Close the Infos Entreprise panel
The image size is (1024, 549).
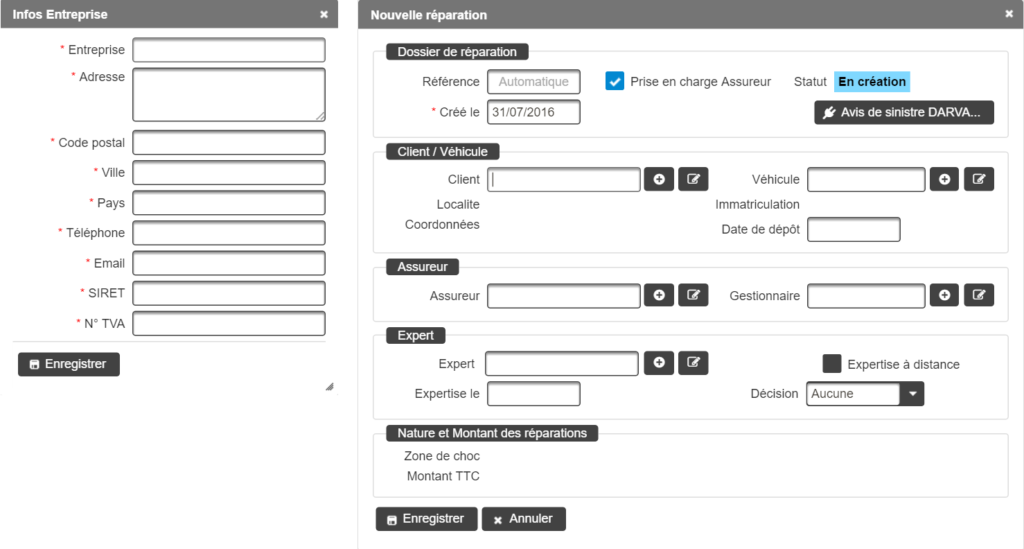(x=324, y=14)
